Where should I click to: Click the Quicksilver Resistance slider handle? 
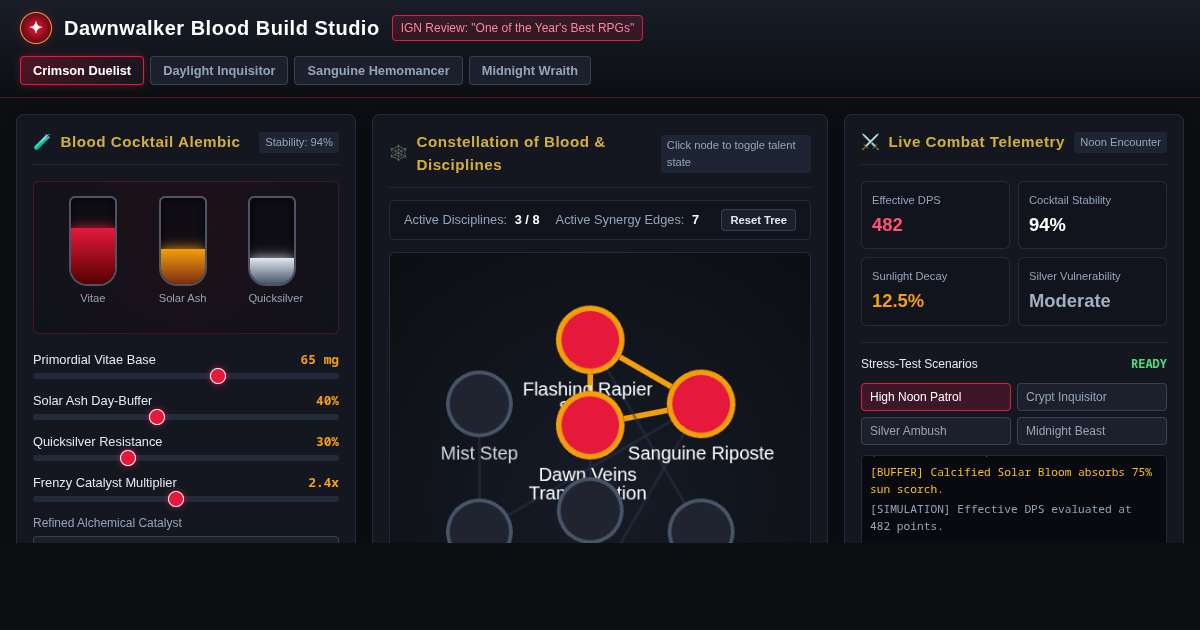point(128,458)
